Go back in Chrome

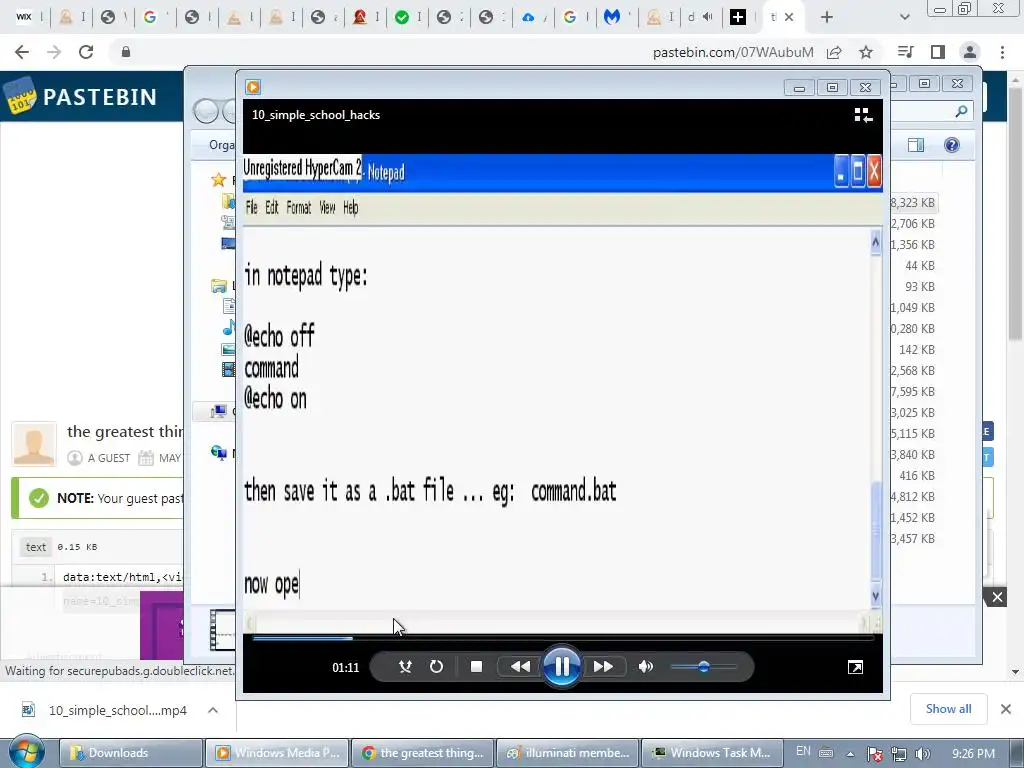point(22,52)
